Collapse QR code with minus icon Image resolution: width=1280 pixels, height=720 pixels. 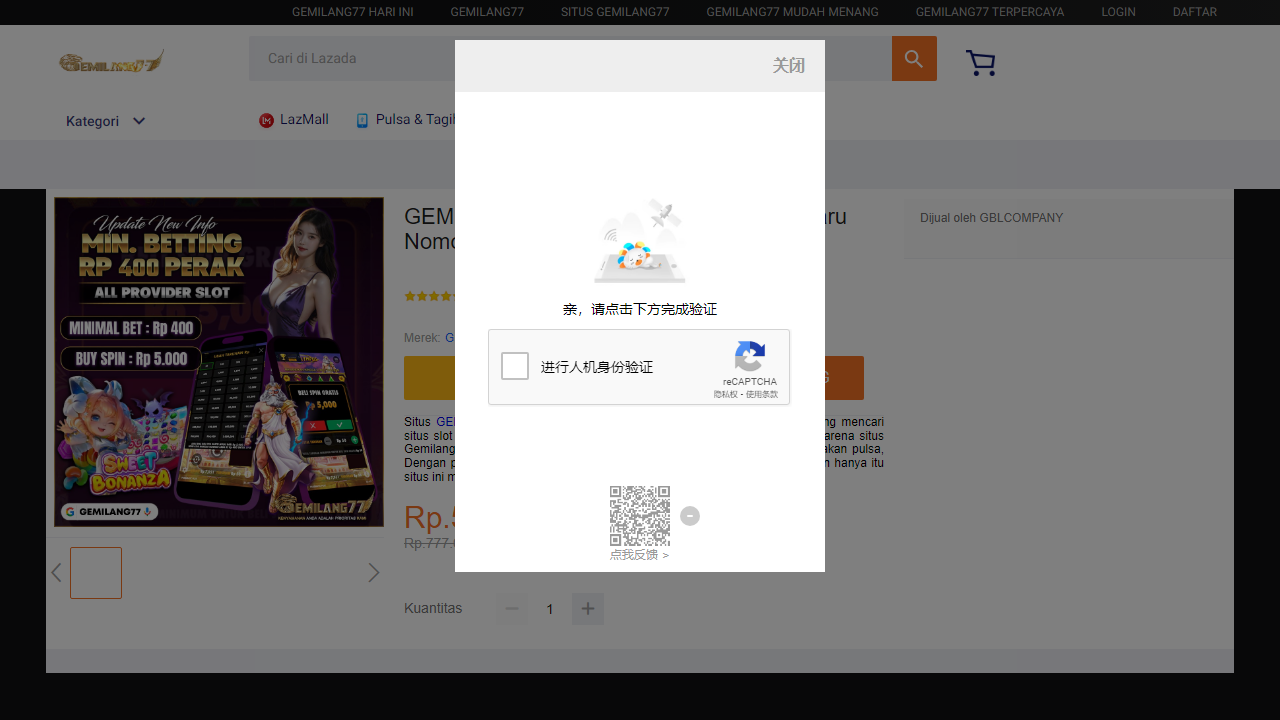(x=690, y=516)
